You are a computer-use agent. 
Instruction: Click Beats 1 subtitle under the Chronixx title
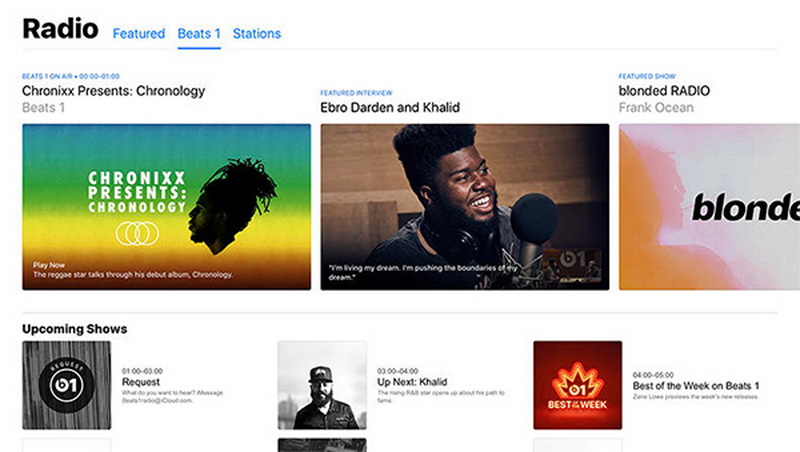[x=42, y=107]
